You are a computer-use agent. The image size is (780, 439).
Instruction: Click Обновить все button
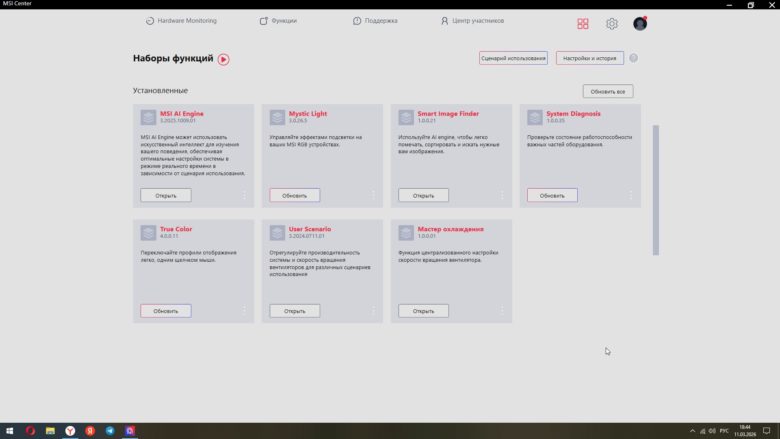[608, 91]
